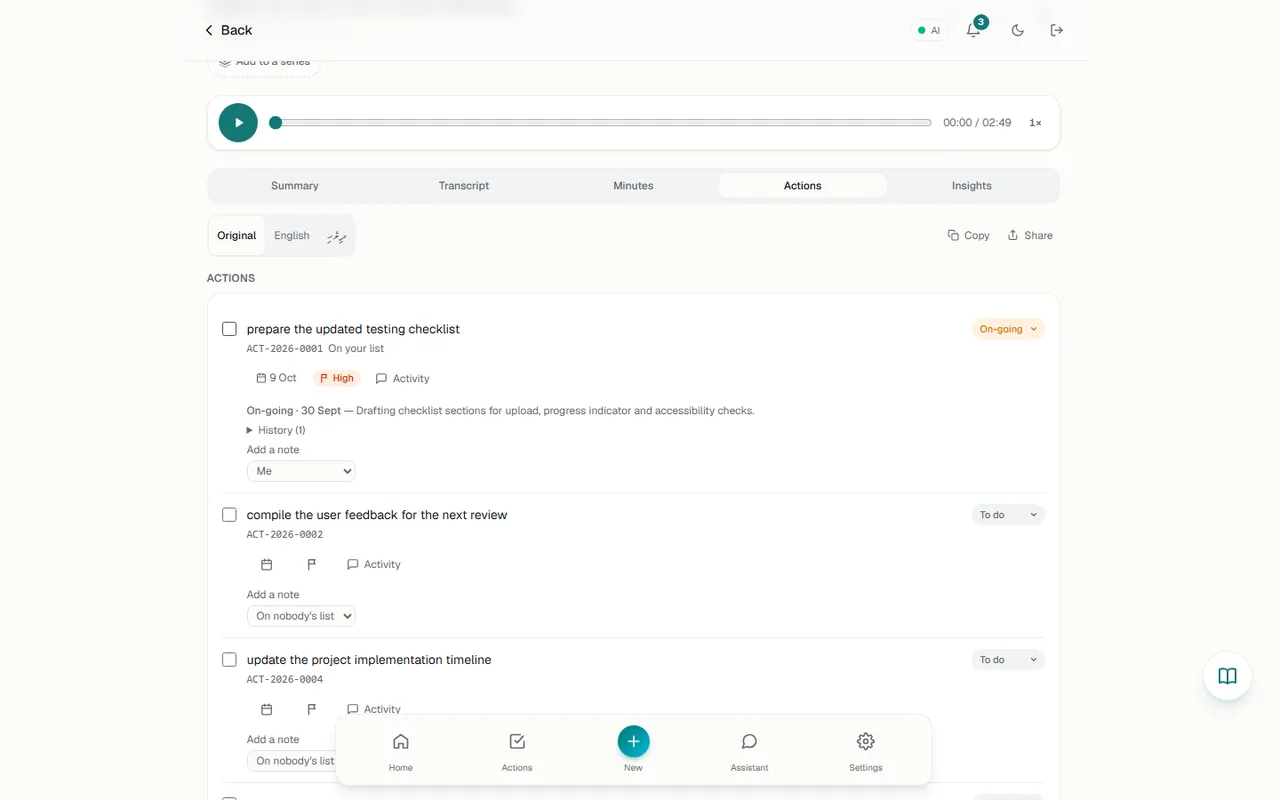Screen dimensions: 1280x800
Task: Open the Insights tab
Action: coord(972,186)
